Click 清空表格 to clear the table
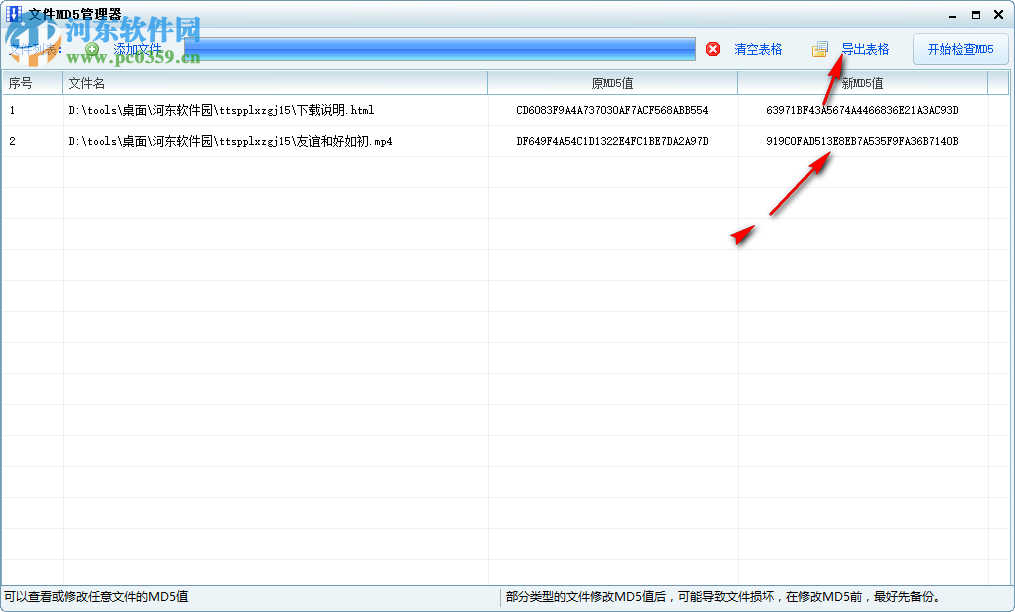 (758, 49)
